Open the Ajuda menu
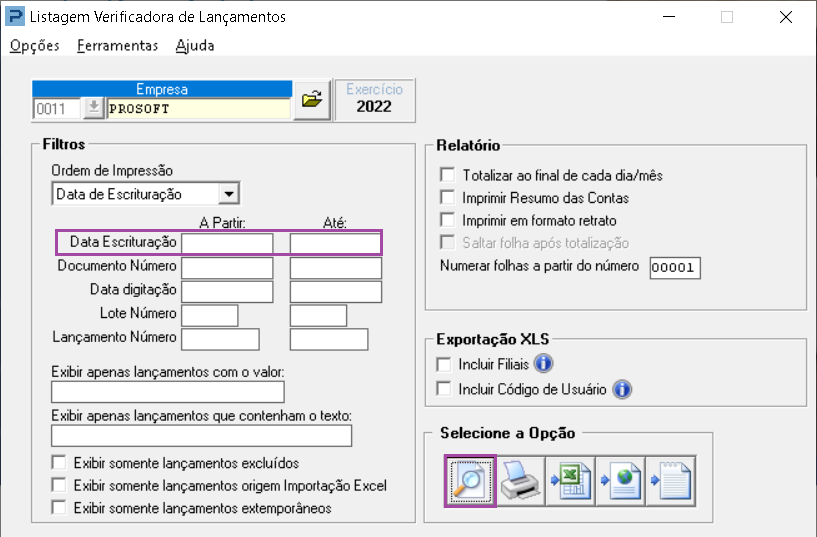The width and height of the screenshot is (817, 537). coord(195,46)
